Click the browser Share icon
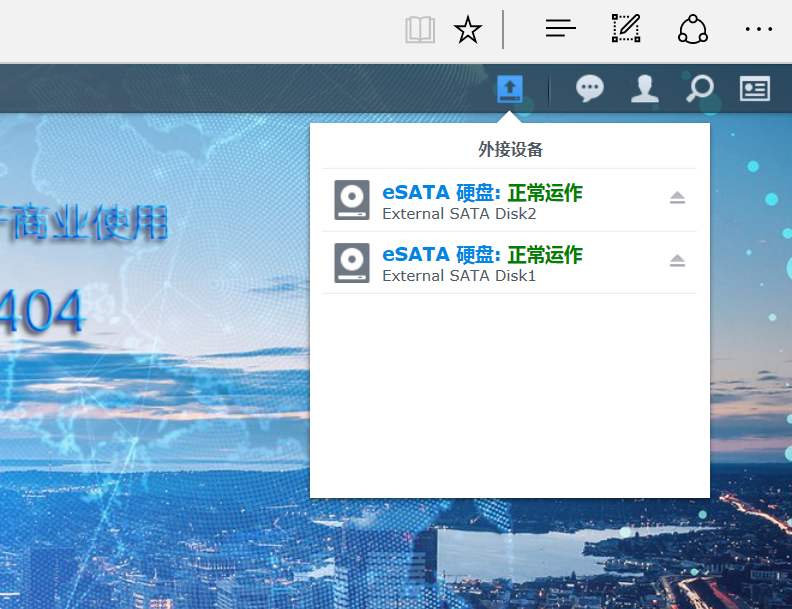The image size is (792, 609). [692, 29]
